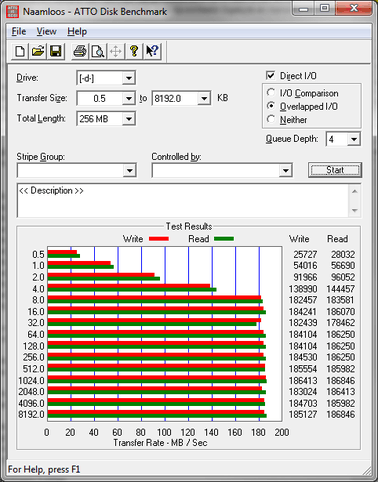Click the New file toolbar icon
The height and width of the screenshot is (482, 378).
(x=20, y=51)
